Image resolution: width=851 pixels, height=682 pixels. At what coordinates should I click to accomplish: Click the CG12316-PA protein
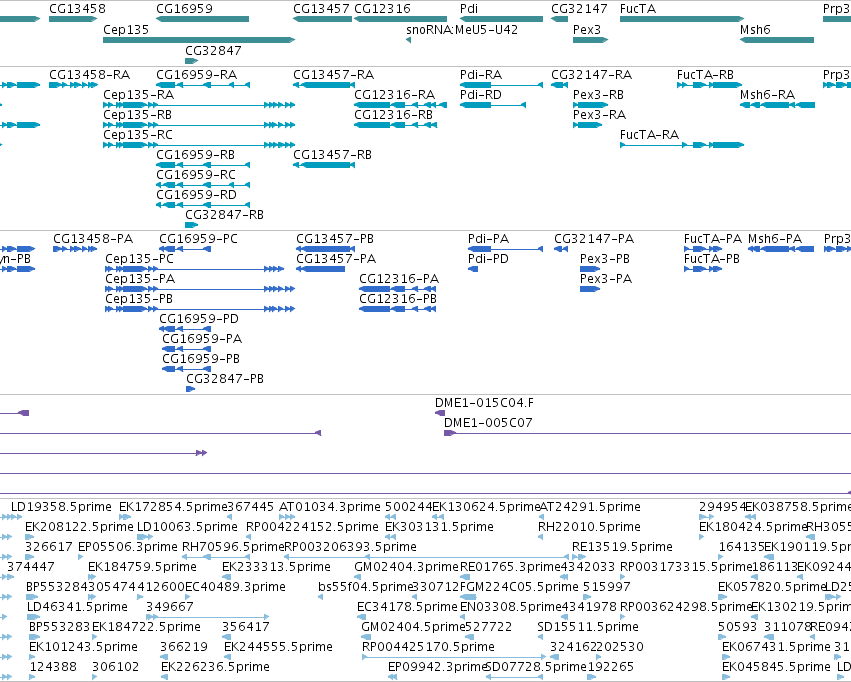(398, 289)
